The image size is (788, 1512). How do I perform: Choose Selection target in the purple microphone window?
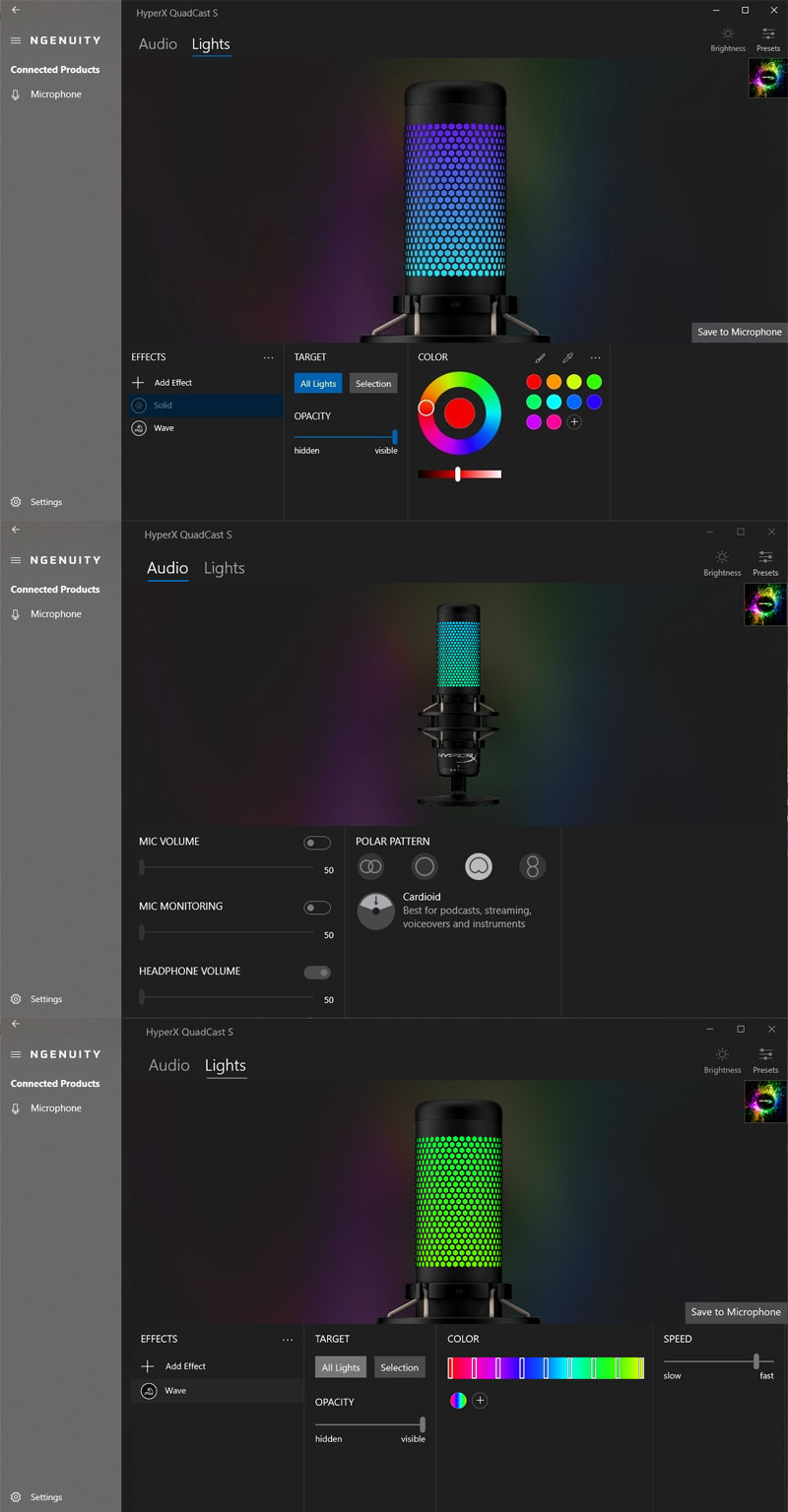pos(373,384)
